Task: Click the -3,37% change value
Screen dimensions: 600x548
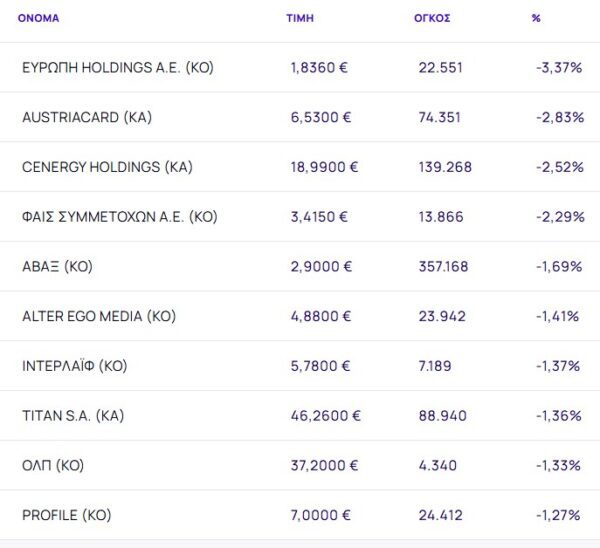Action: click(x=559, y=68)
